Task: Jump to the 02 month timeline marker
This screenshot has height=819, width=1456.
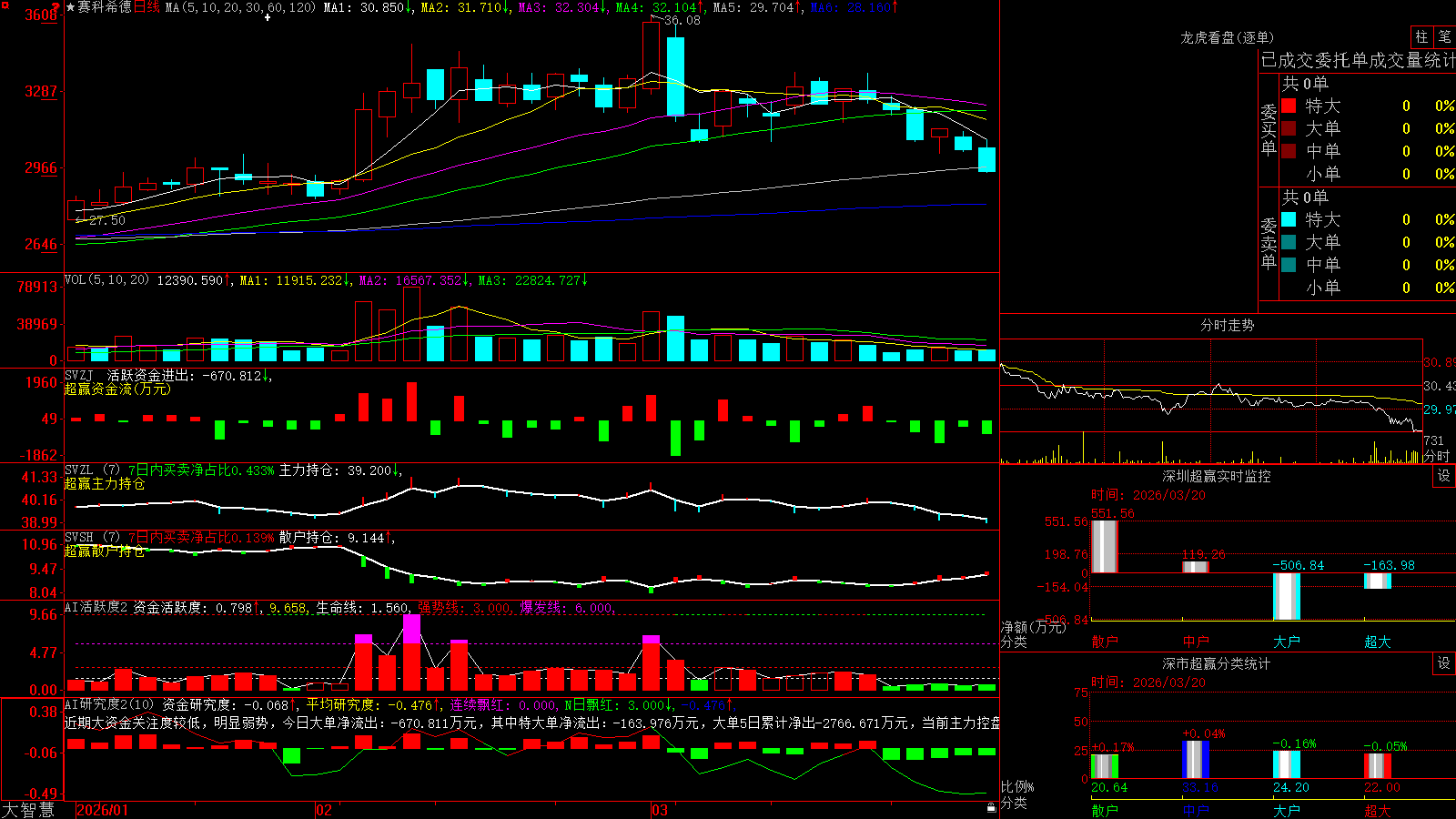Action: point(324,810)
